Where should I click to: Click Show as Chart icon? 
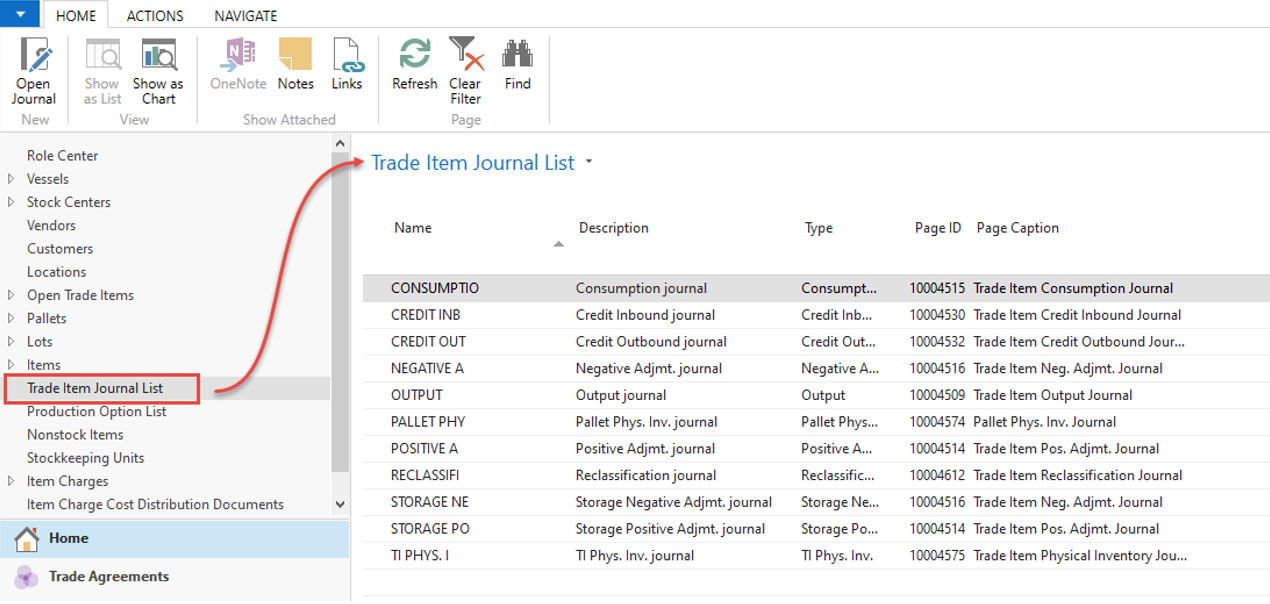pos(158,56)
